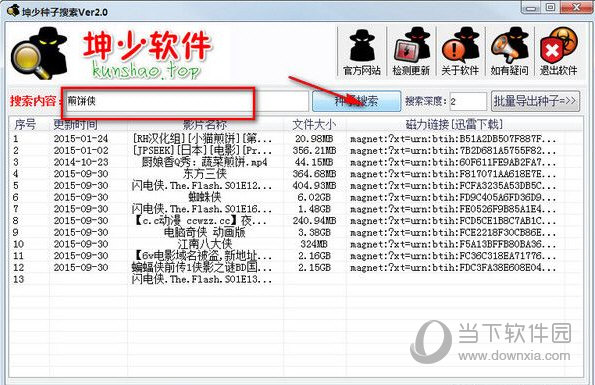Click the 退出软件 exit icon
595x385 pixels.
point(559,51)
